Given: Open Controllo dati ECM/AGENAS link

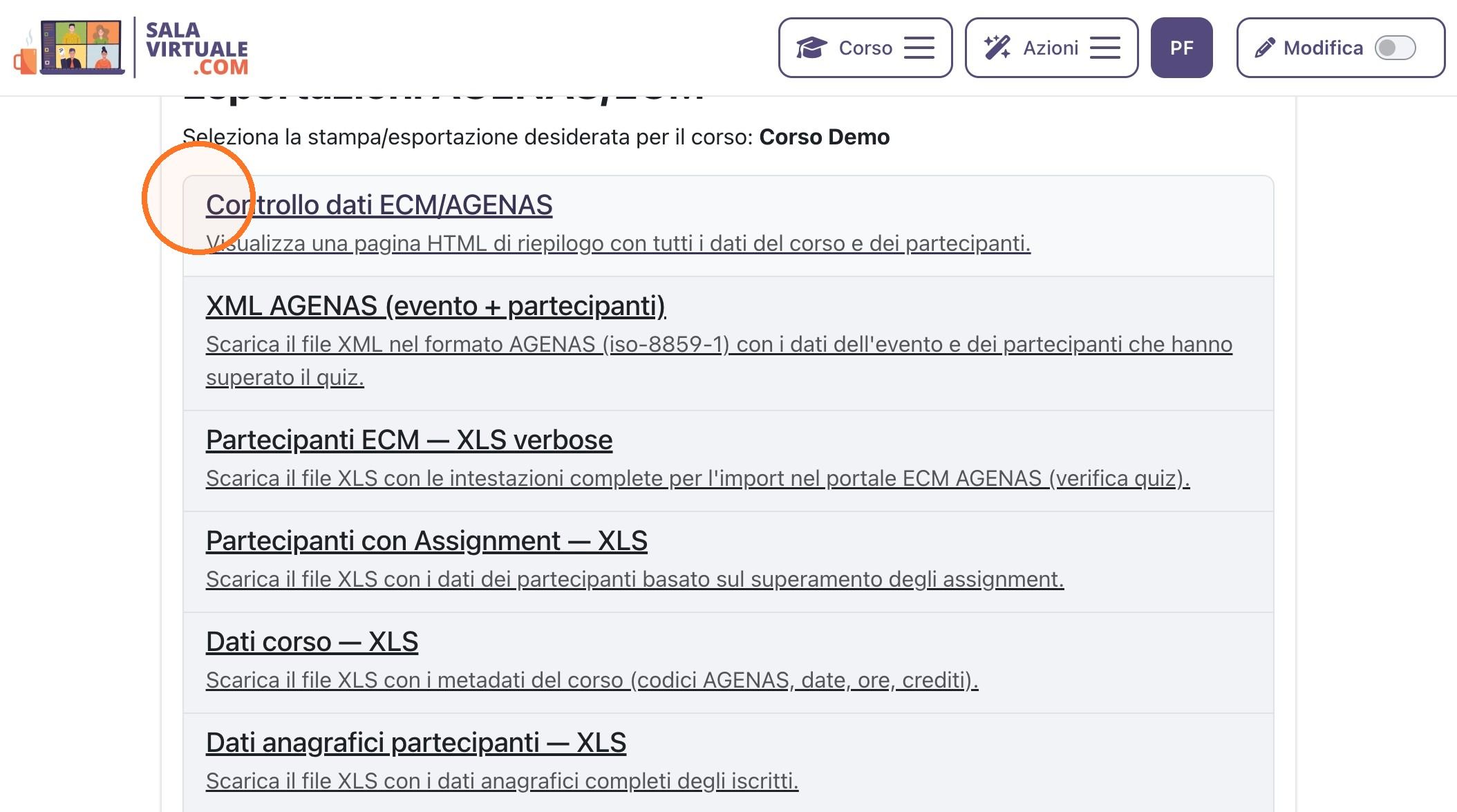Looking at the screenshot, I should coord(379,205).
